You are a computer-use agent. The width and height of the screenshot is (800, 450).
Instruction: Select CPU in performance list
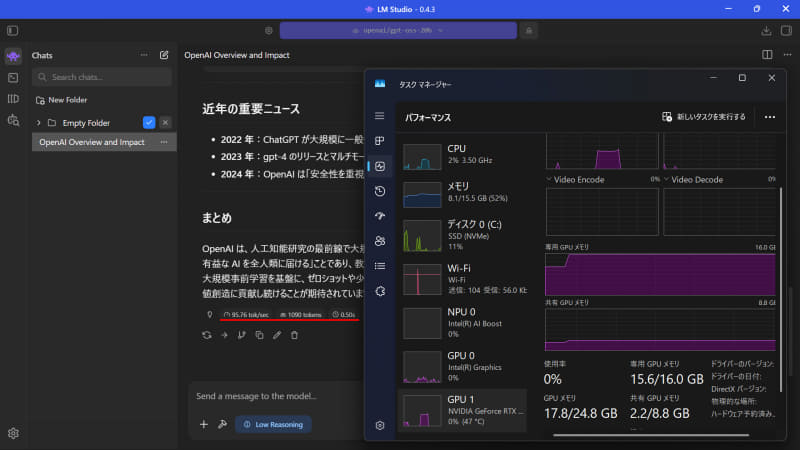[464, 156]
